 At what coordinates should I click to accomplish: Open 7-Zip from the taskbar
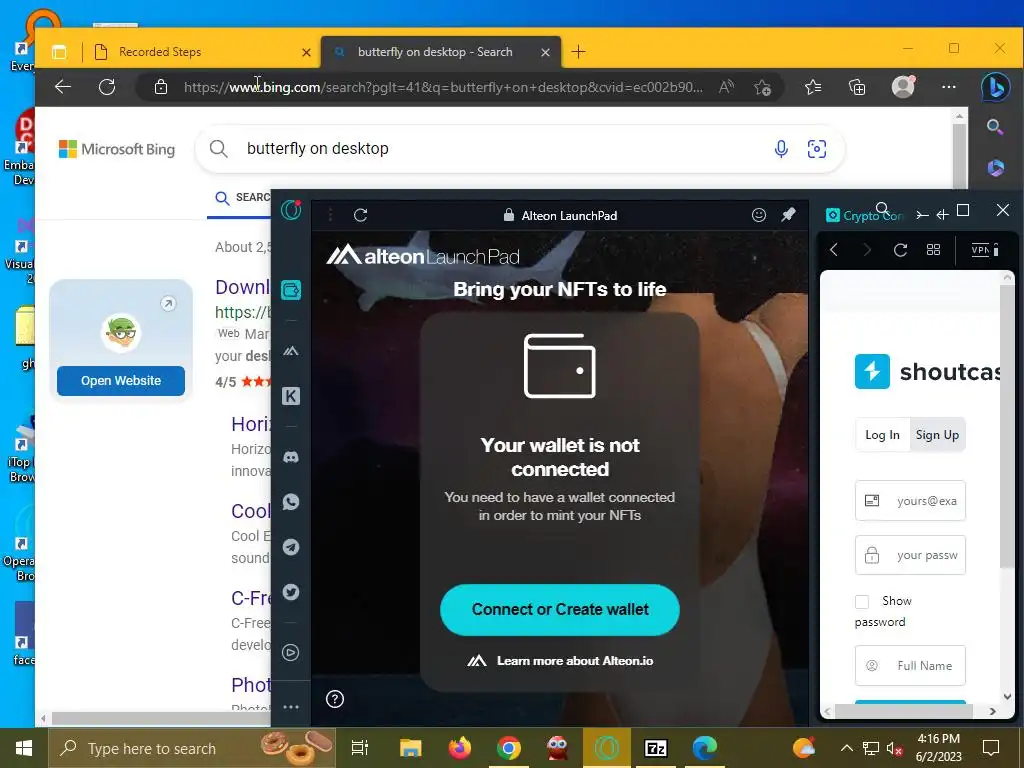coord(656,748)
